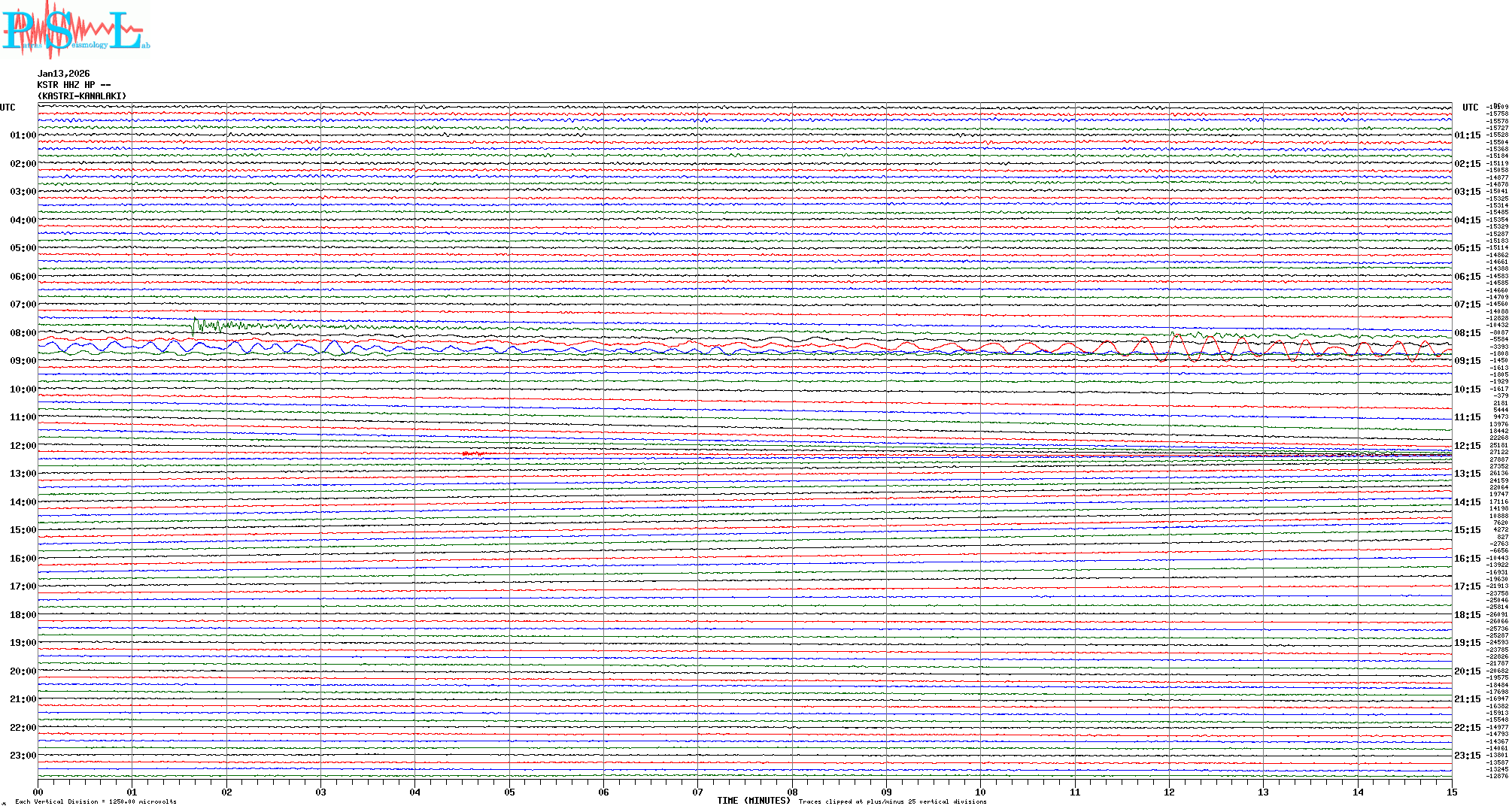Click the 09:15 time label on right
This screenshot has height=812, width=1512.
[1467, 361]
